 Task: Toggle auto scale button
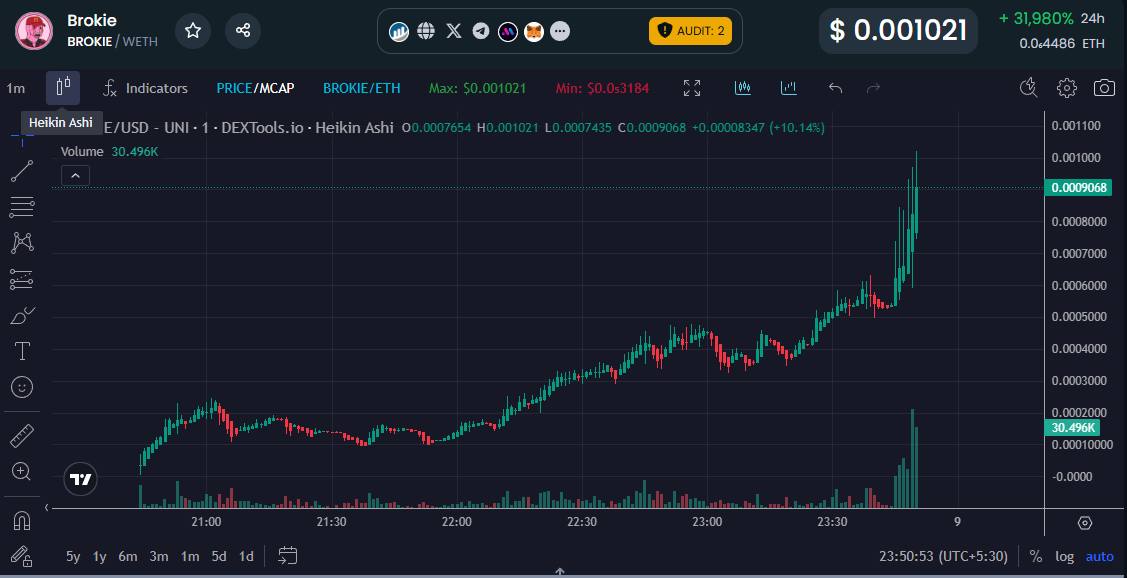(1100, 556)
